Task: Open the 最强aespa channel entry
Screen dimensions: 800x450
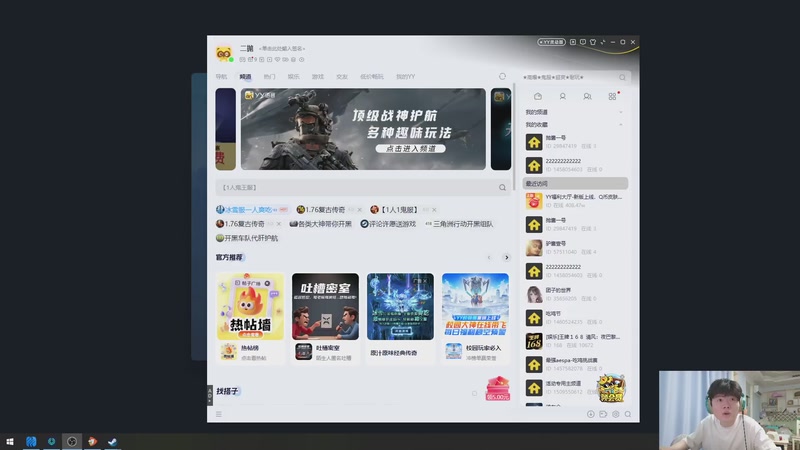Action: tap(575, 364)
